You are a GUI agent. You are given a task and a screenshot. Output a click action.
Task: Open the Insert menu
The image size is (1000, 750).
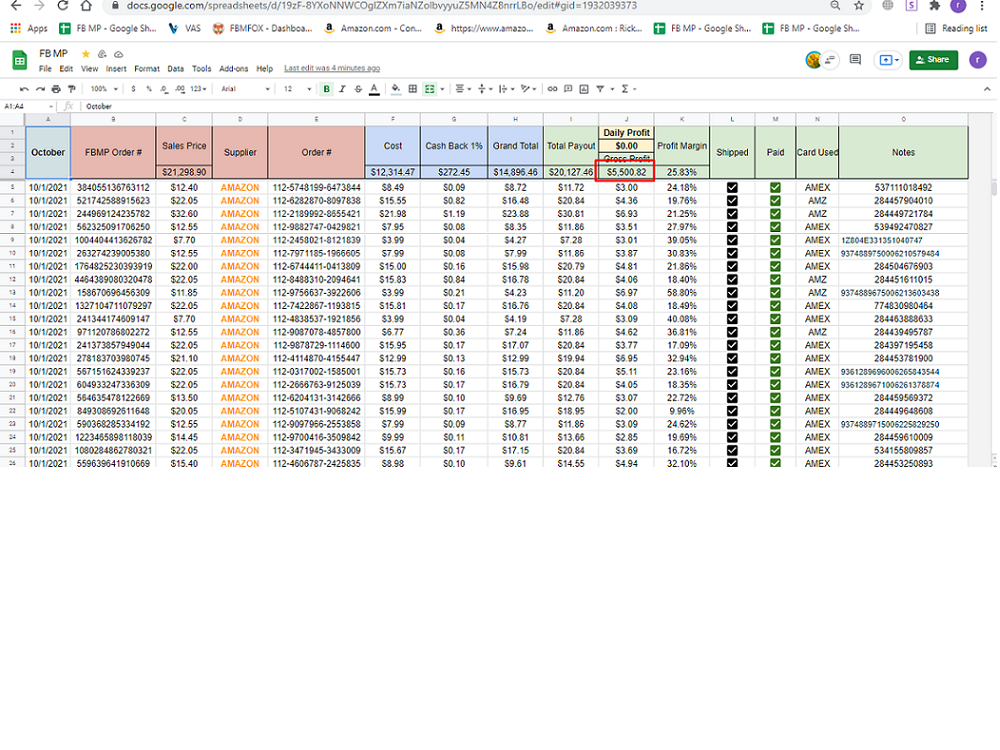(116, 69)
